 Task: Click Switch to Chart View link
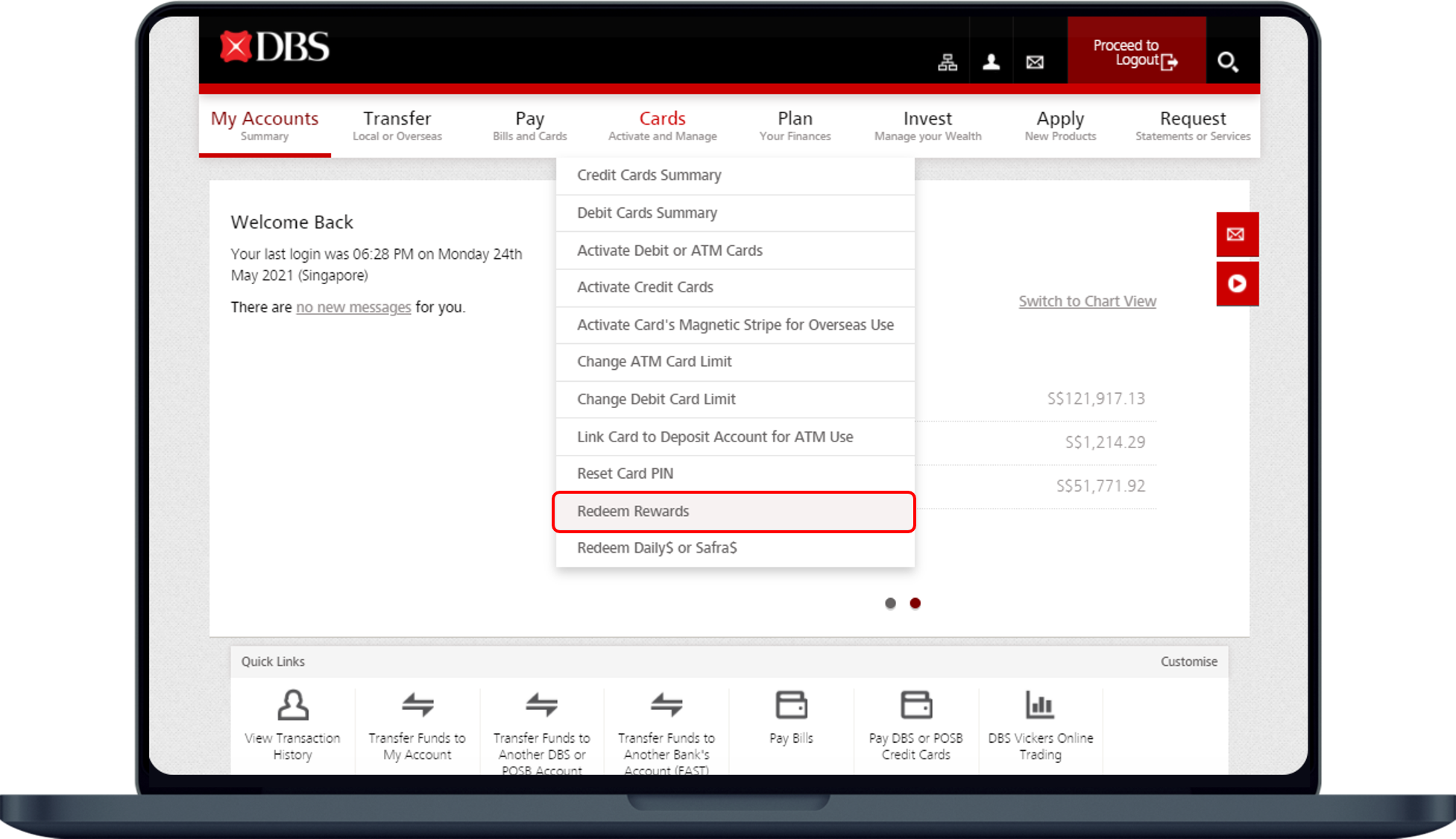coord(1087,301)
